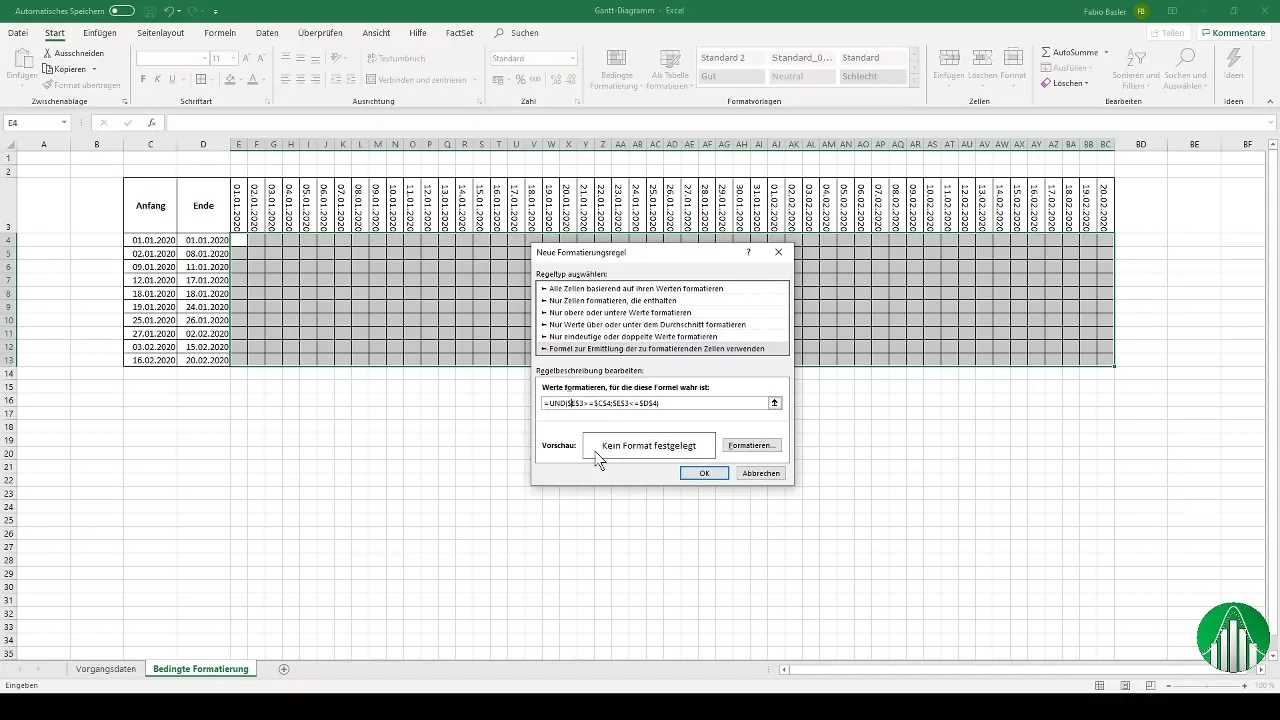1280x720 pixels.
Task: Click the Sortieren und Filtern icon
Action: pos(1136,58)
